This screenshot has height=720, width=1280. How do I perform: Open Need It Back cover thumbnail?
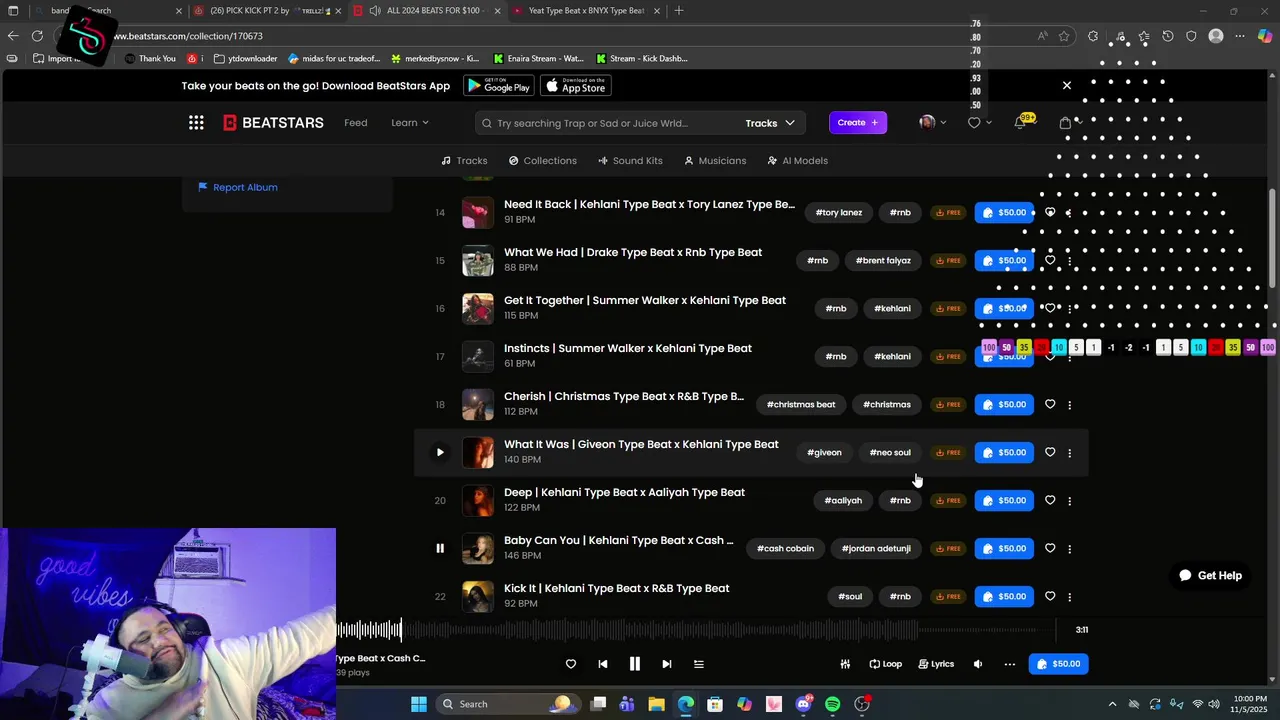pos(478,212)
